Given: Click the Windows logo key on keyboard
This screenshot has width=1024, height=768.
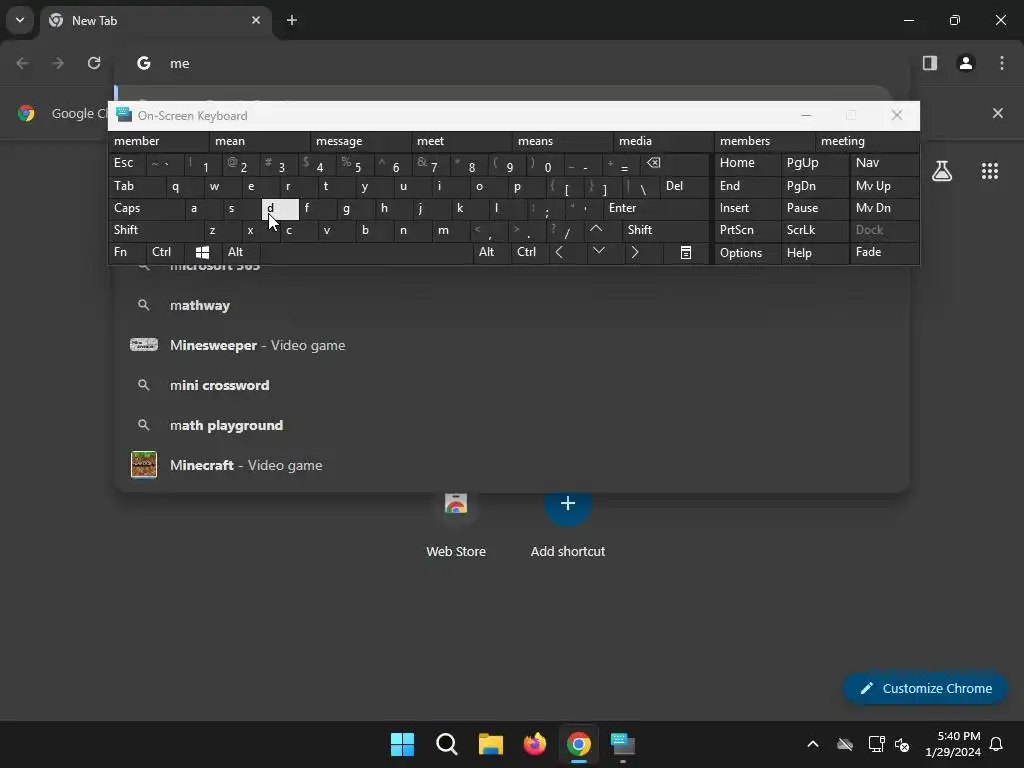Looking at the screenshot, I should click(x=202, y=252).
